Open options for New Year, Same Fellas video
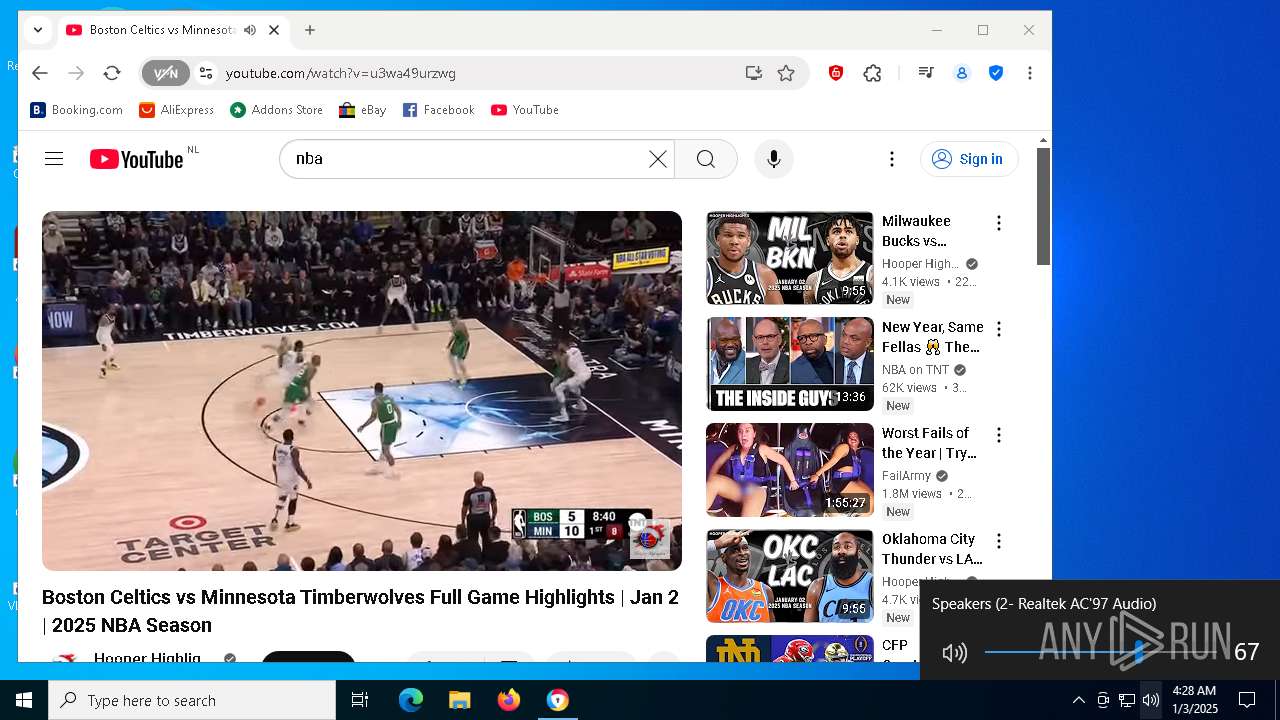The image size is (1280, 720). 998,329
